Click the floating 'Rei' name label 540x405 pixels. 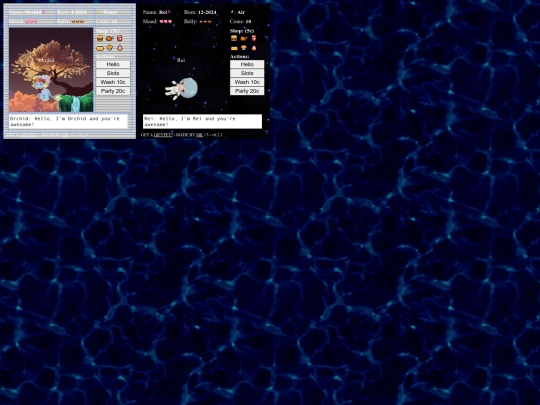(x=181, y=60)
